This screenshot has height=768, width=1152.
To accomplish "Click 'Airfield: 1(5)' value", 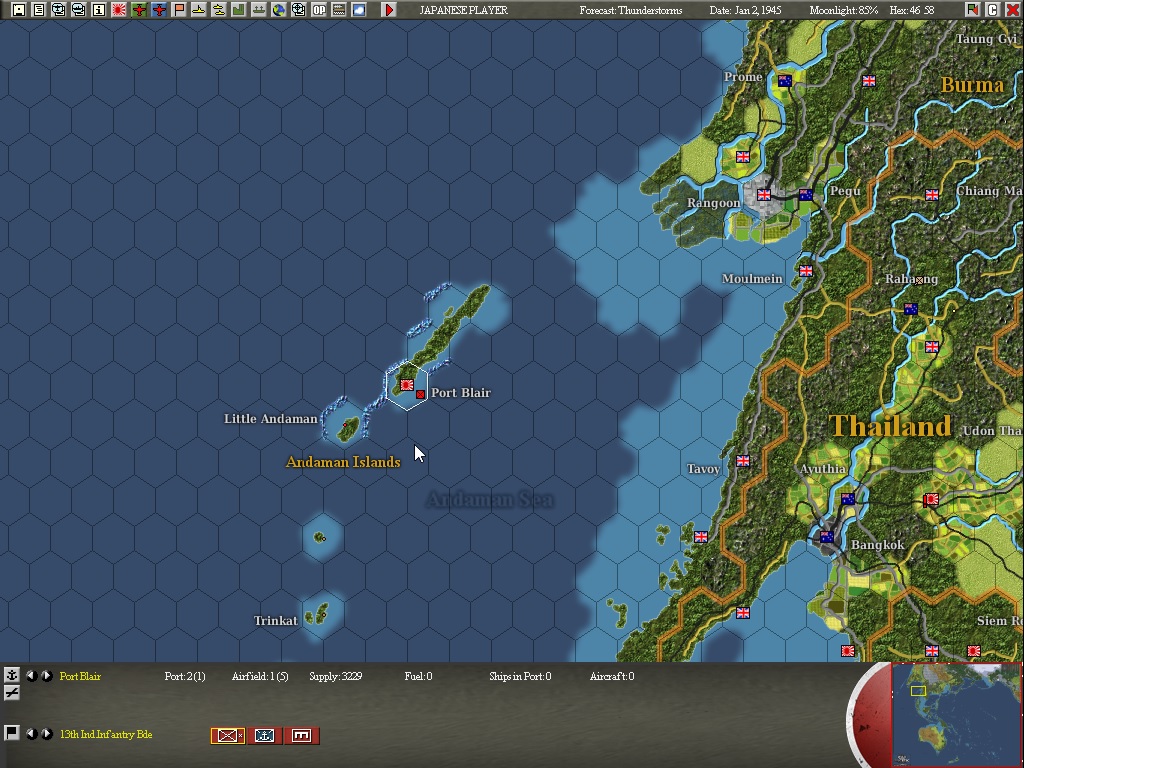I will [x=260, y=676].
